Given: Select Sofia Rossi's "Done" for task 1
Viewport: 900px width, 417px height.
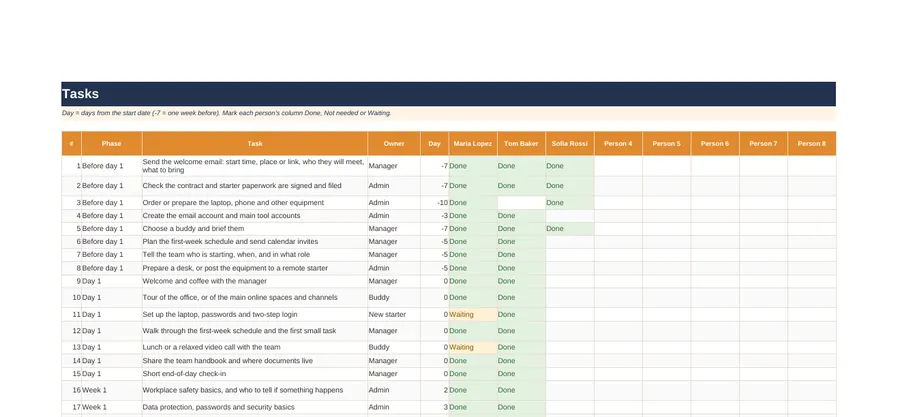Looking at the screenshot, I should tap(570, 166).
